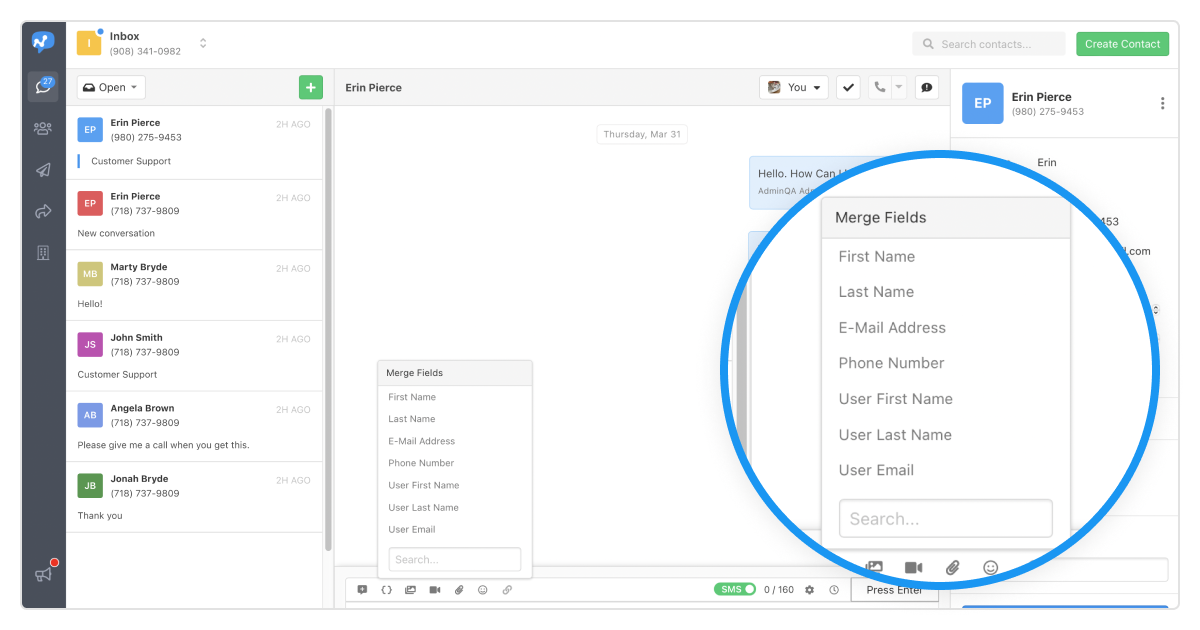1200x630 pixels.
Task: Click the curly braces merge fields icon
Action: point(386,590)
